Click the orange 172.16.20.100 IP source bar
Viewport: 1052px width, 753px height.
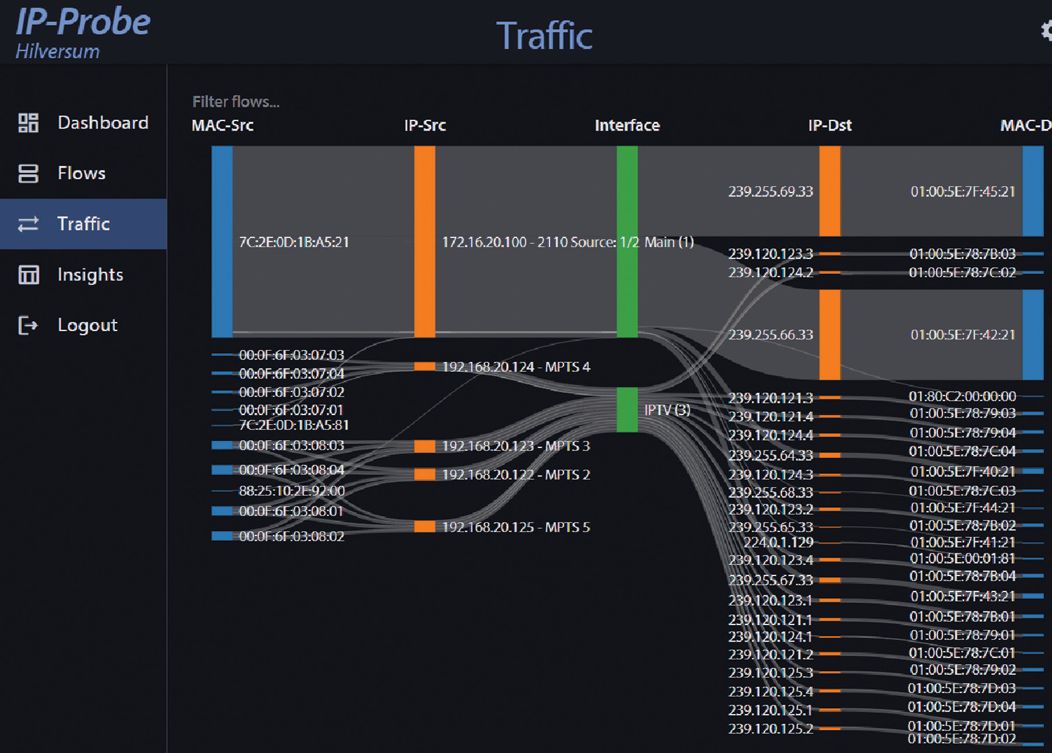(x=424, y=241)
